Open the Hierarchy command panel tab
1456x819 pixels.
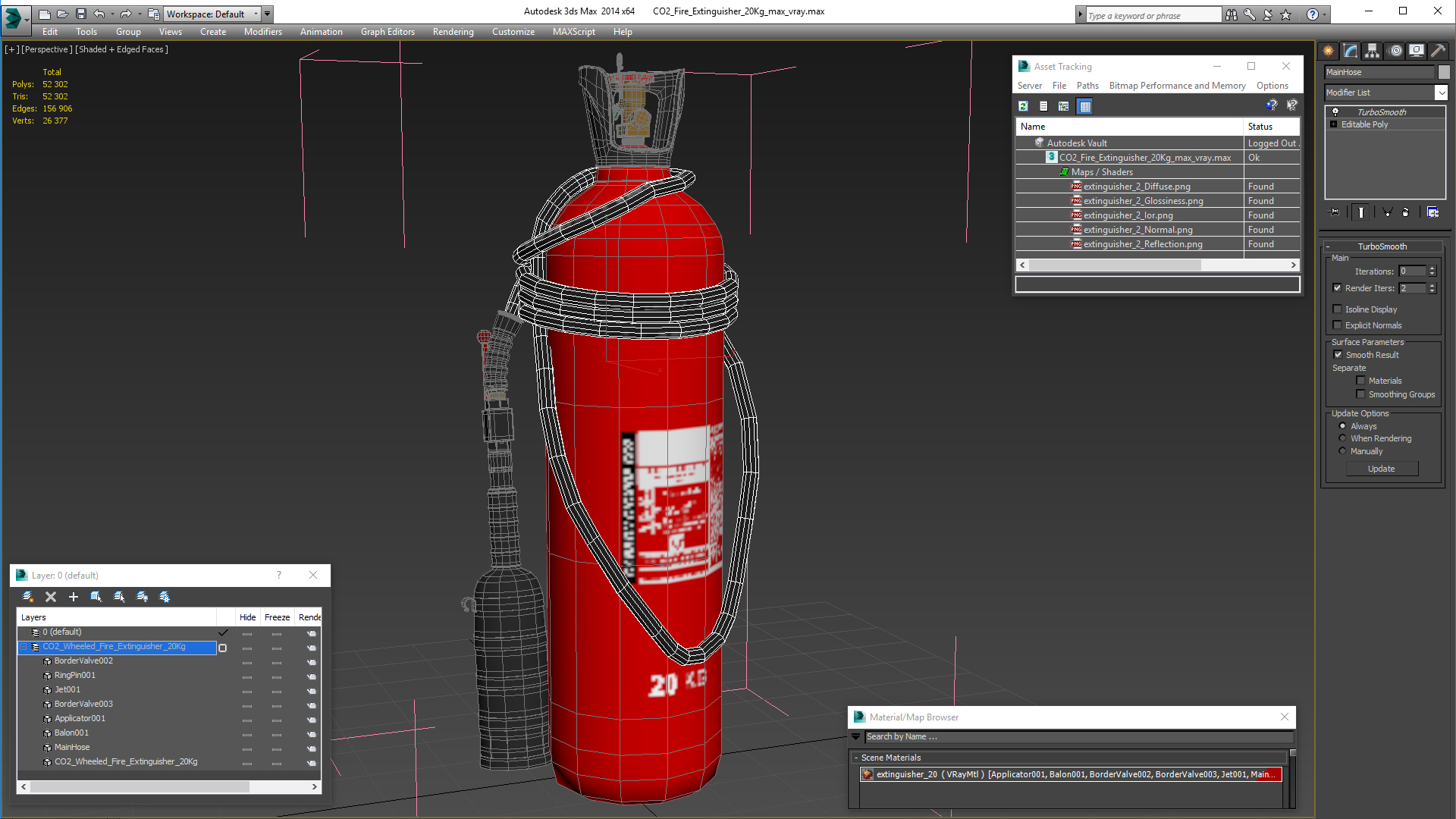(1373, 51)
